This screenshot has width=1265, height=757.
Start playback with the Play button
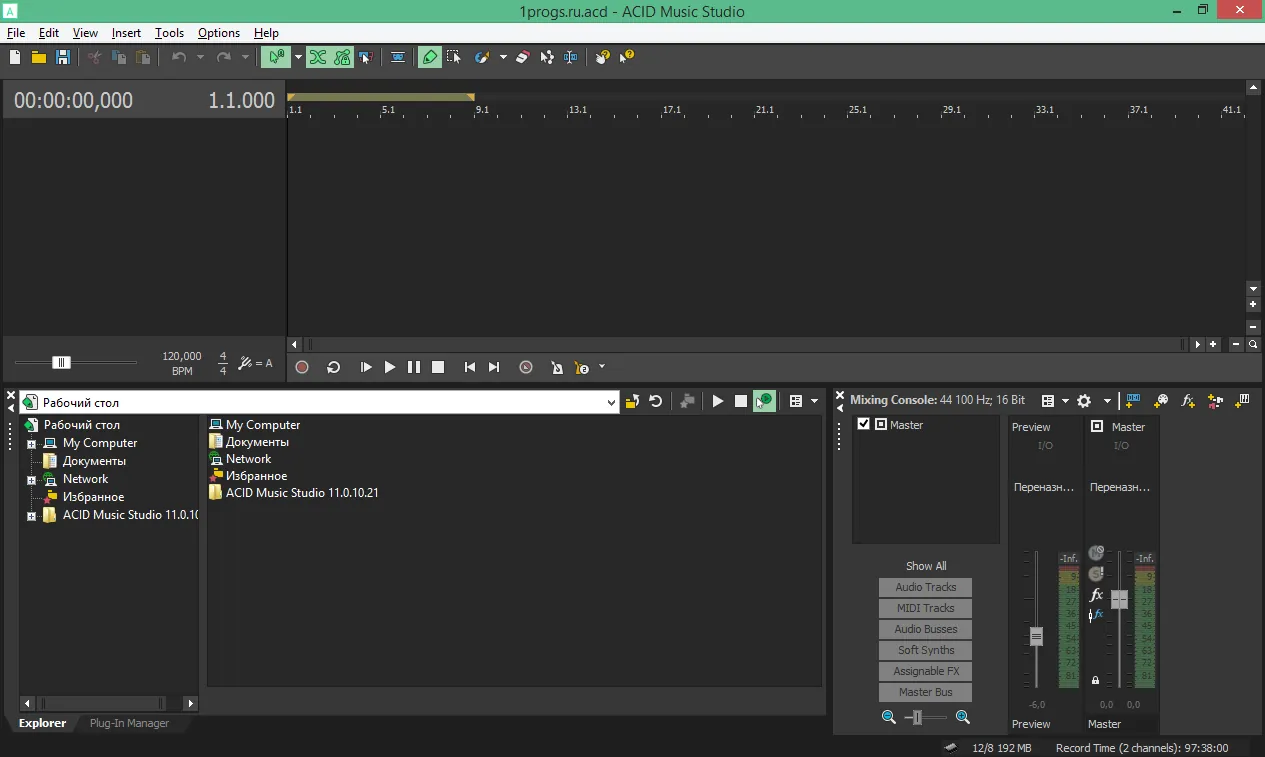(390, 367)
